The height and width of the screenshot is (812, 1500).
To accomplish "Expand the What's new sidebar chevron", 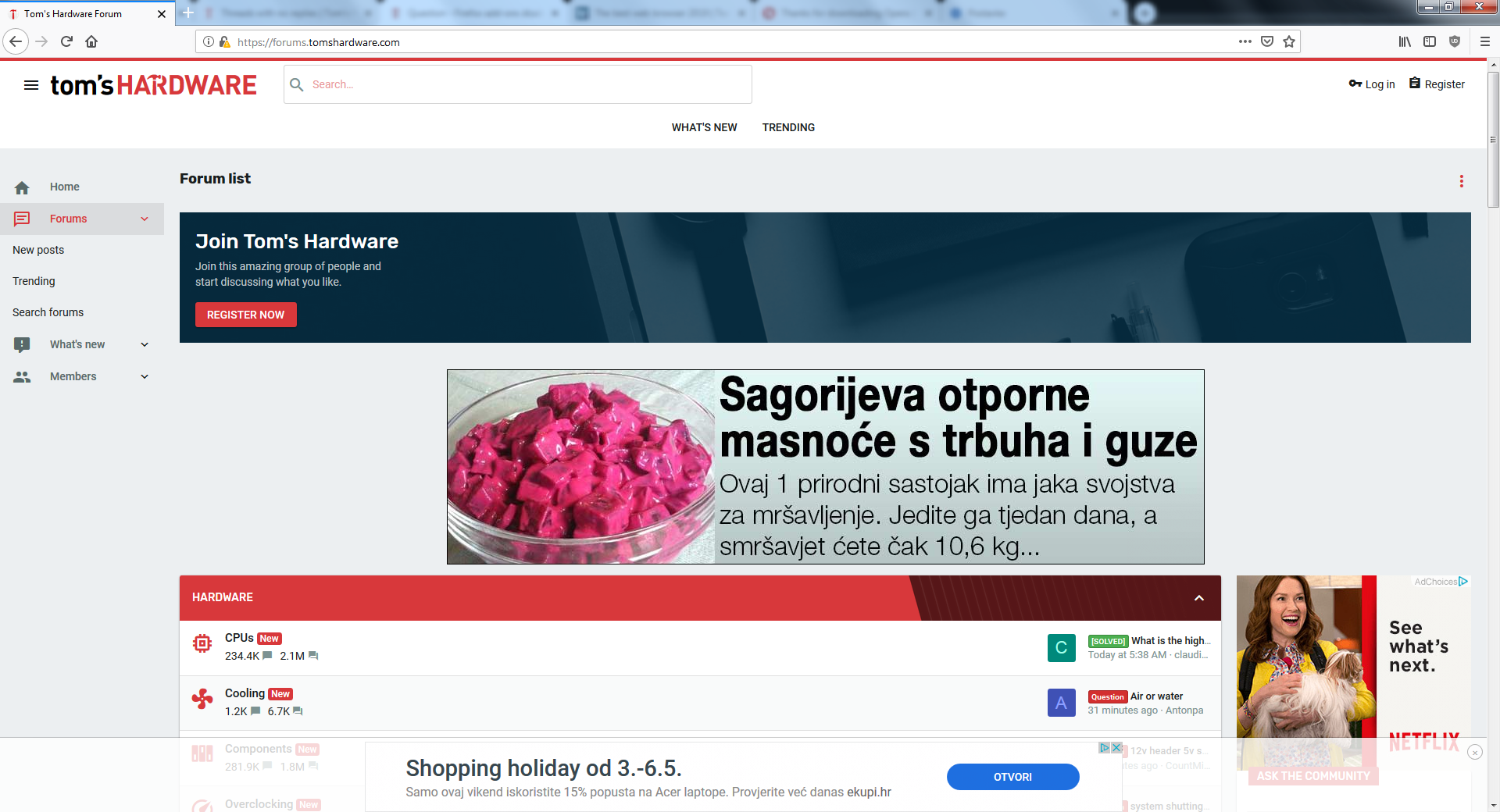I will (145, 344).
